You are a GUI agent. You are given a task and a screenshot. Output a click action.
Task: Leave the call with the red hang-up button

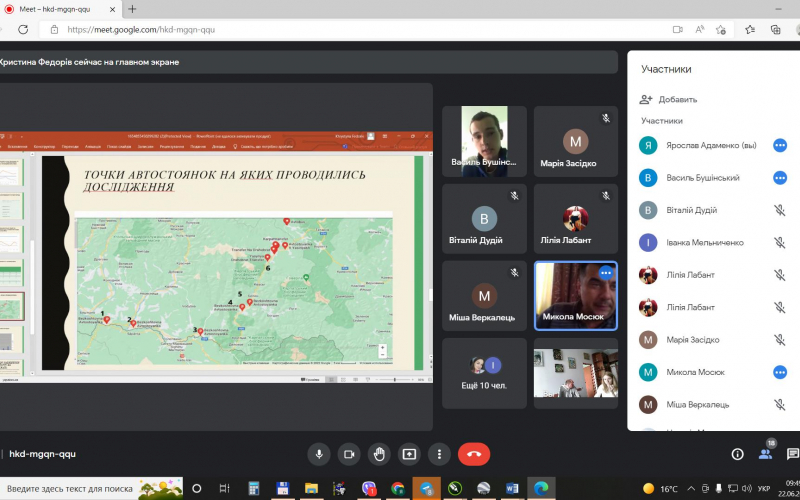point(474,454)
